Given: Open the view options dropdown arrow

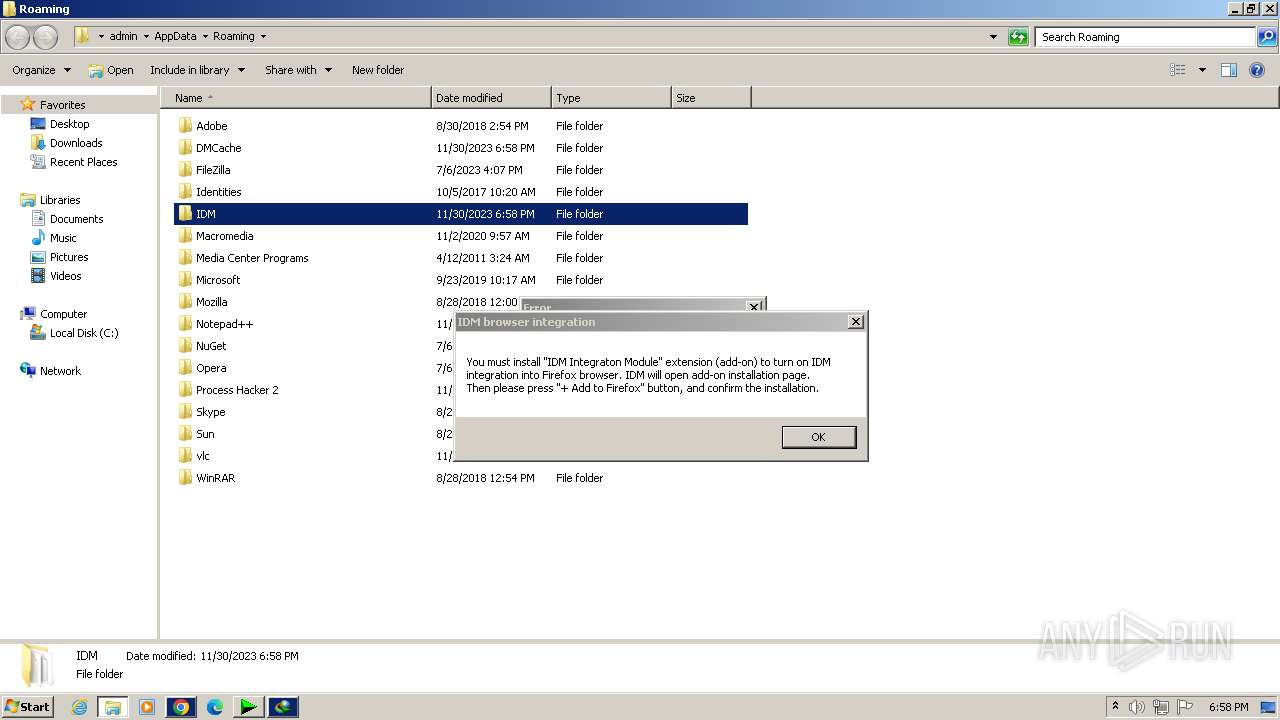Looking at the screenshot, I should click(x=1202, y=70).
